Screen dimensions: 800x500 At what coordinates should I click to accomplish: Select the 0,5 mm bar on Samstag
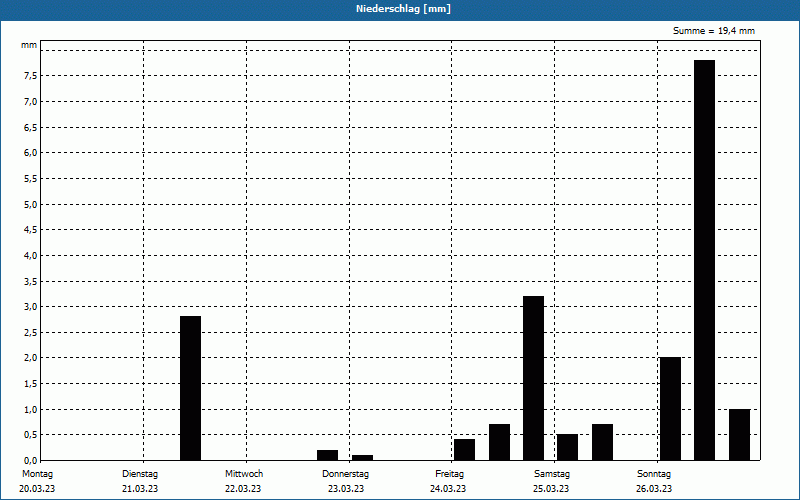point(567,447)
